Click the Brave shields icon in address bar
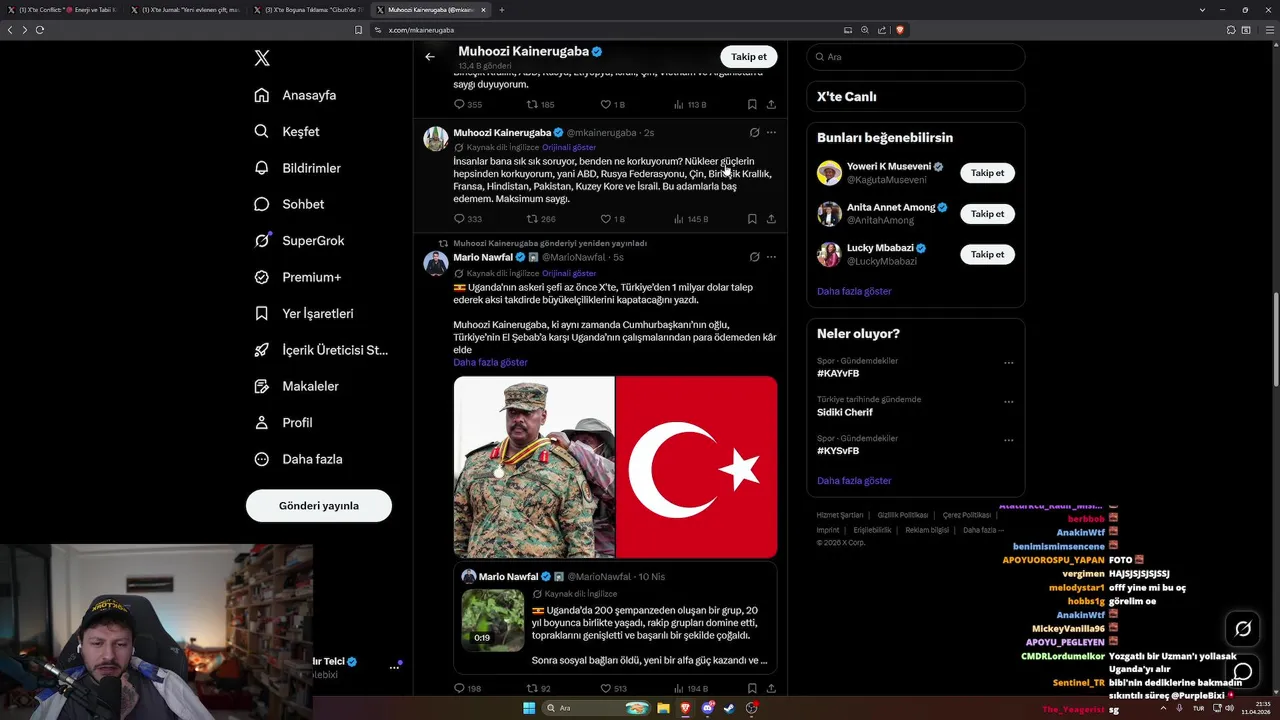 point(900,30)
